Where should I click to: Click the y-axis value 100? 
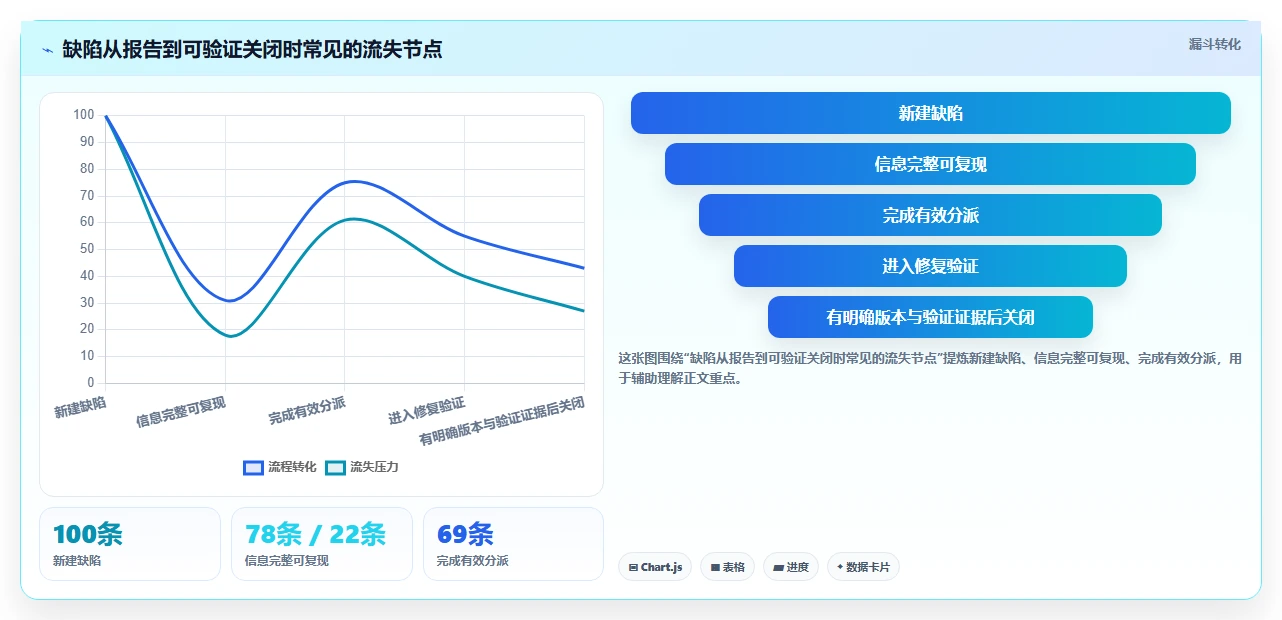[84, 115]
